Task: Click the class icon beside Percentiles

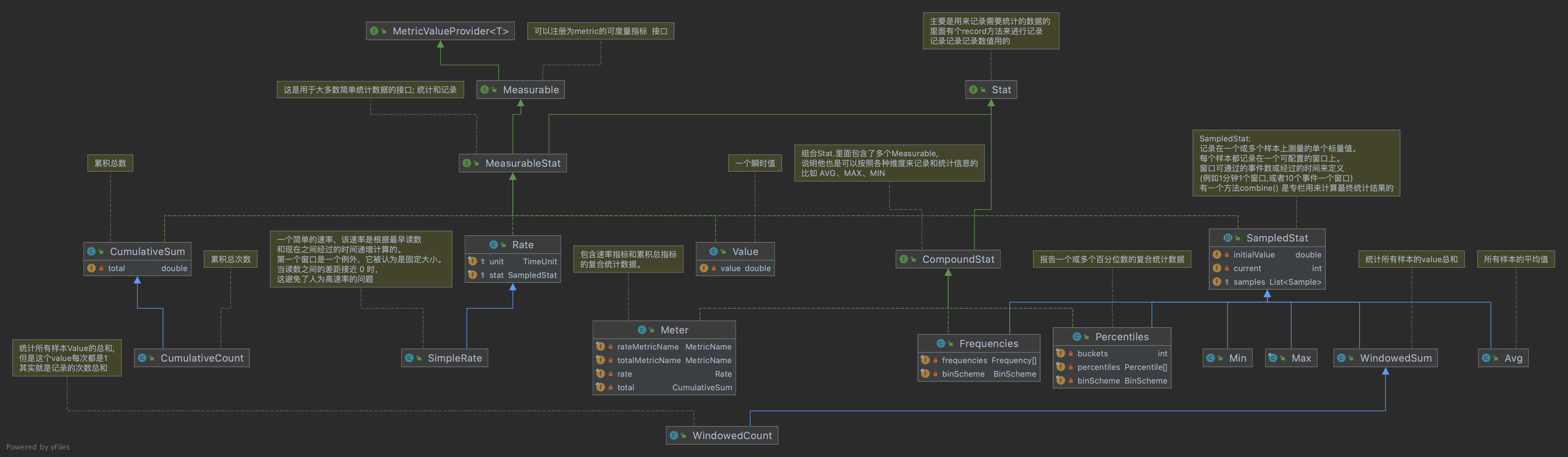Action: coord(1077,337)
